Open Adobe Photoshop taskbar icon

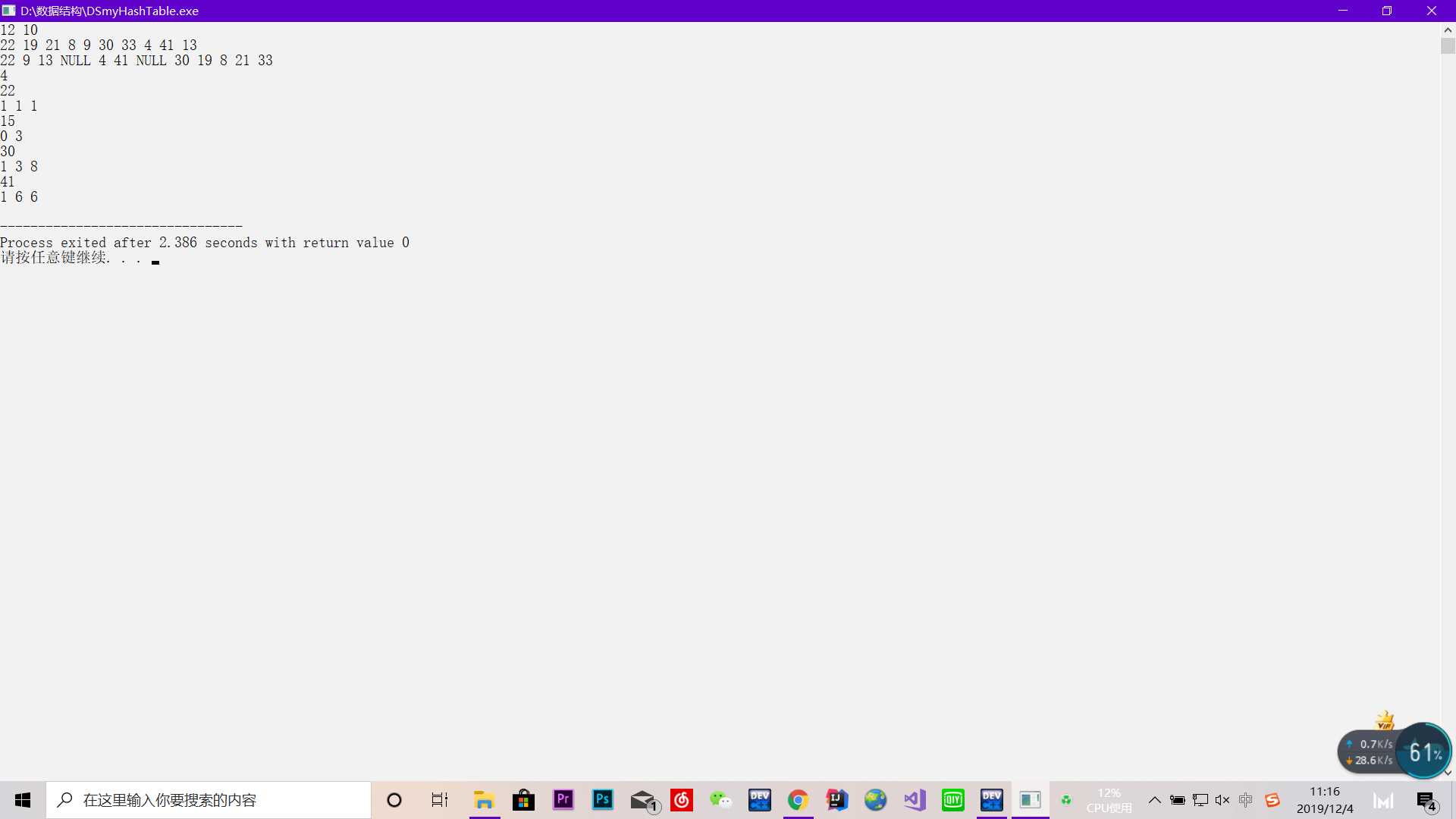(603, 799)
